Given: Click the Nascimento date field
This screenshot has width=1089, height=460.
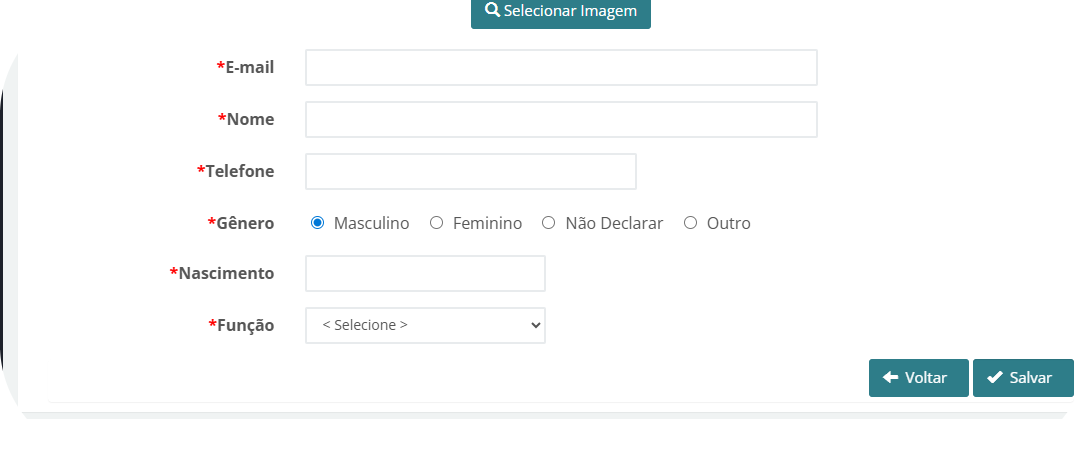Looking at the screenshot, I should coord(425,273).
